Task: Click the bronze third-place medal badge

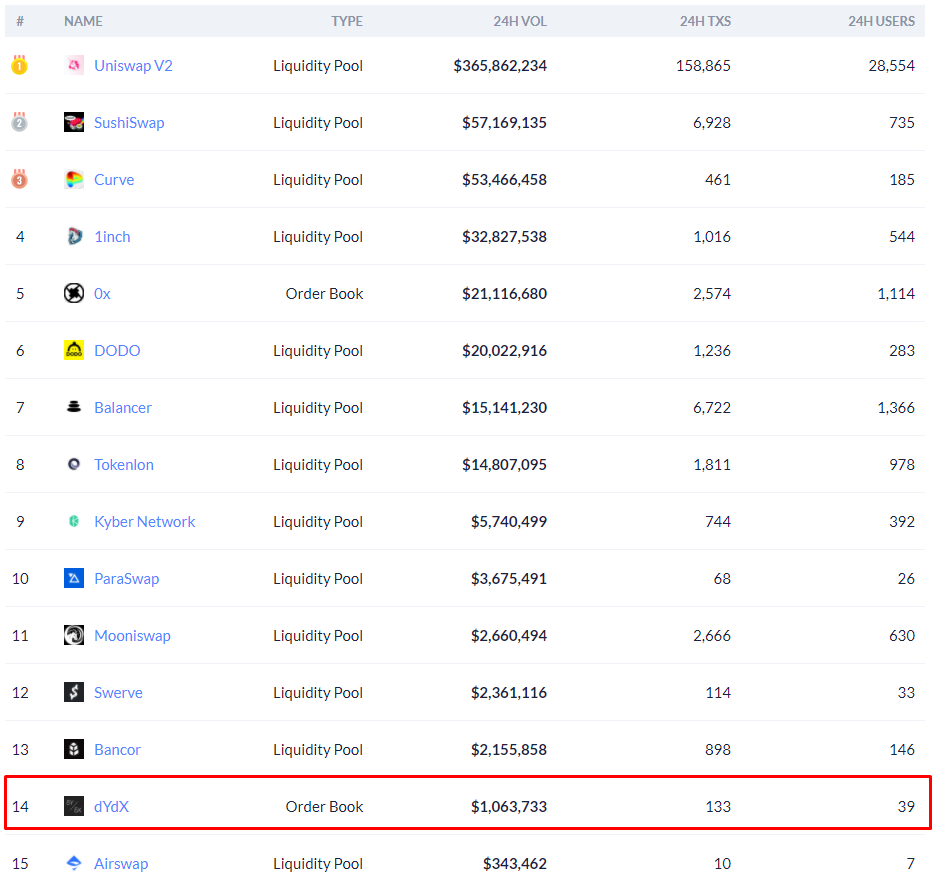Action: 19,179
